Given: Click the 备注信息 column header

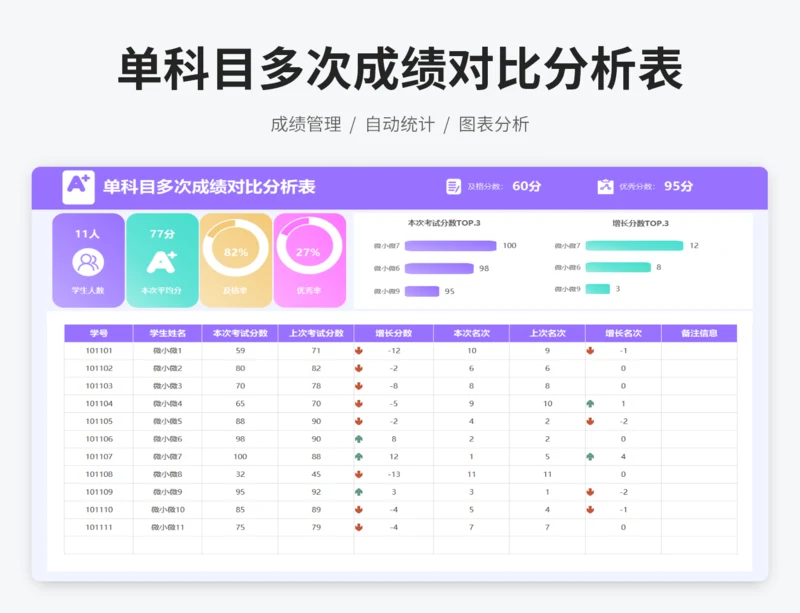Looking at the screenshot, I should click(x=699, y=333).
